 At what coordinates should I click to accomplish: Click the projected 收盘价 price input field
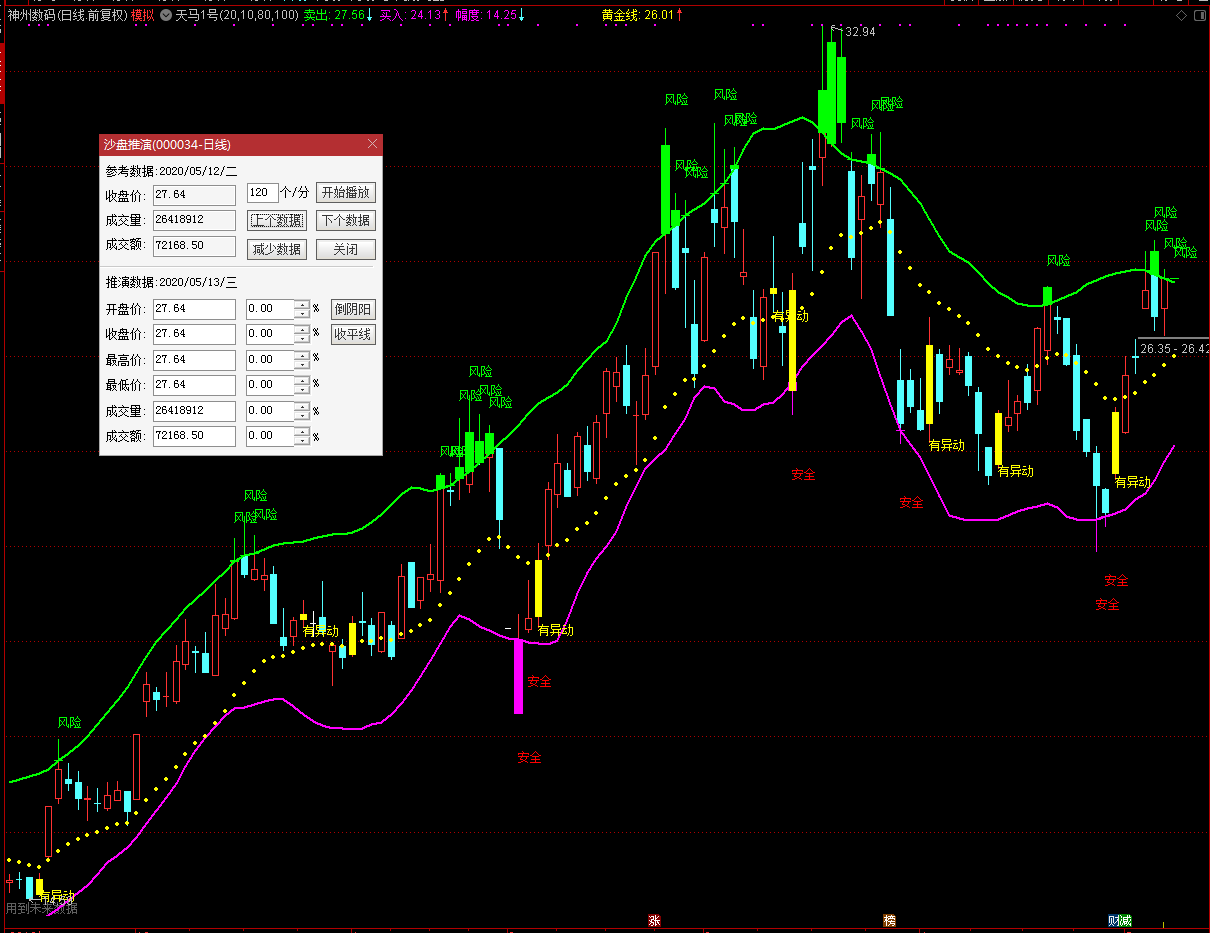[x=194, y=334]
